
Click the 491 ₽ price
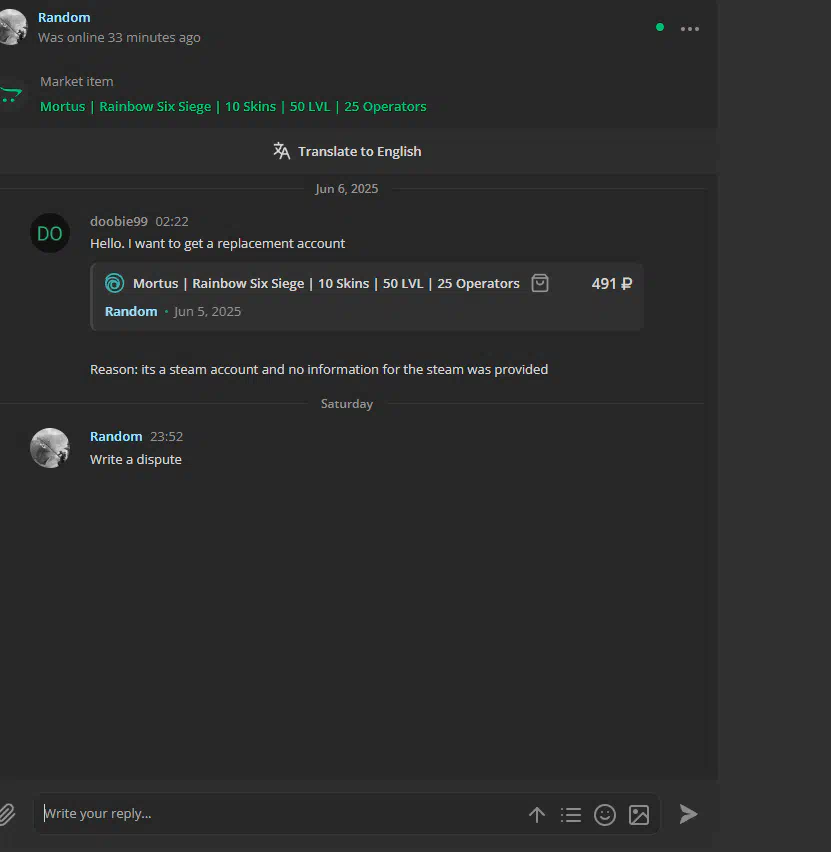[x=612, y=284]
